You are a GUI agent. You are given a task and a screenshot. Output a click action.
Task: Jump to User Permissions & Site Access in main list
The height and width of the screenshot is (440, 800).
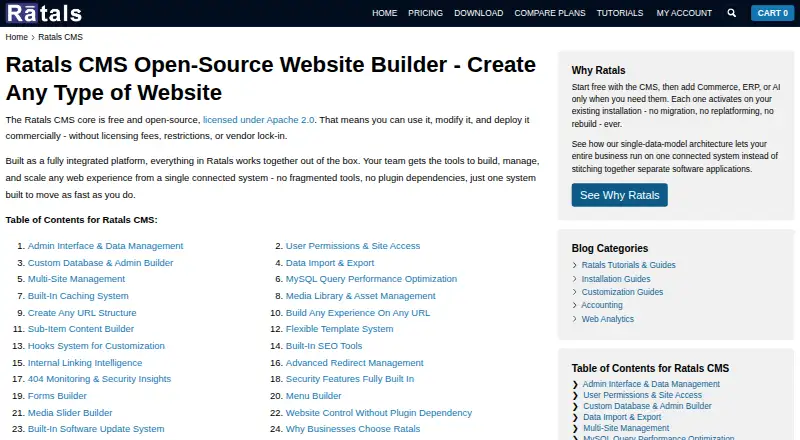coord(353,246)
